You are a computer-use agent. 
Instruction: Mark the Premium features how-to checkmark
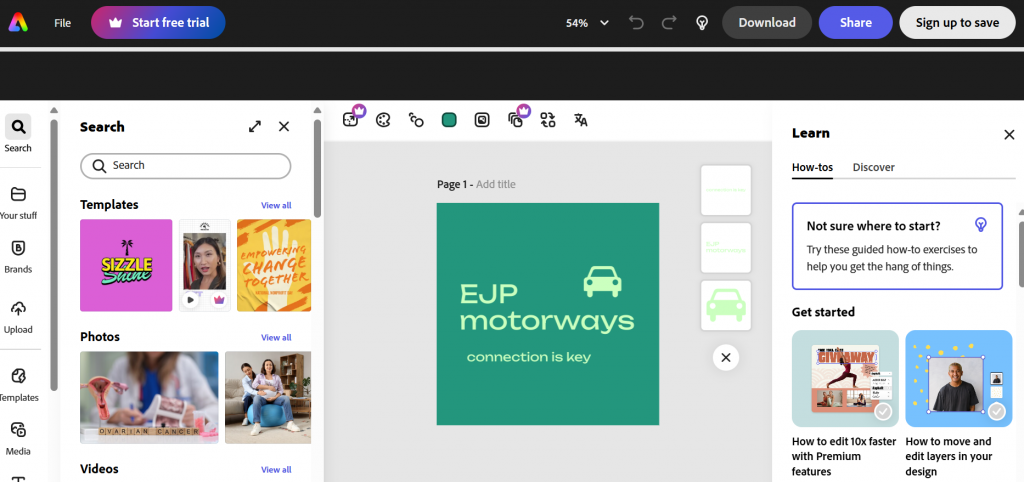[x=883, y=411]
